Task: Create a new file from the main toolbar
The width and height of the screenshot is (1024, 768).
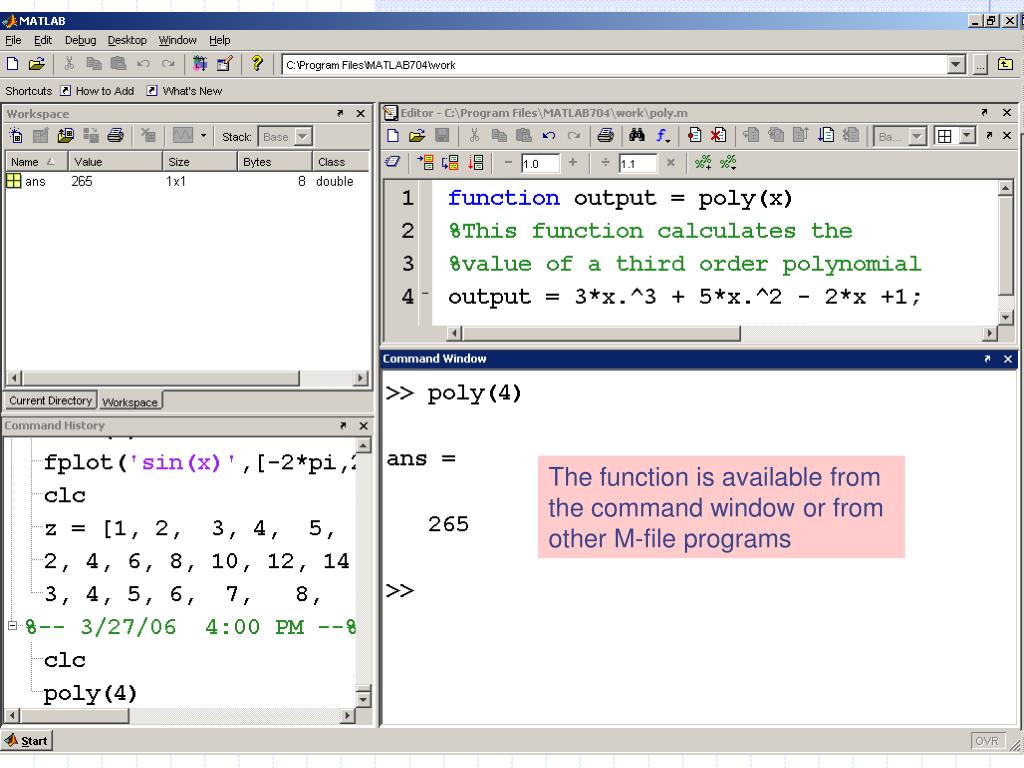Action: [x=12, y=64]
